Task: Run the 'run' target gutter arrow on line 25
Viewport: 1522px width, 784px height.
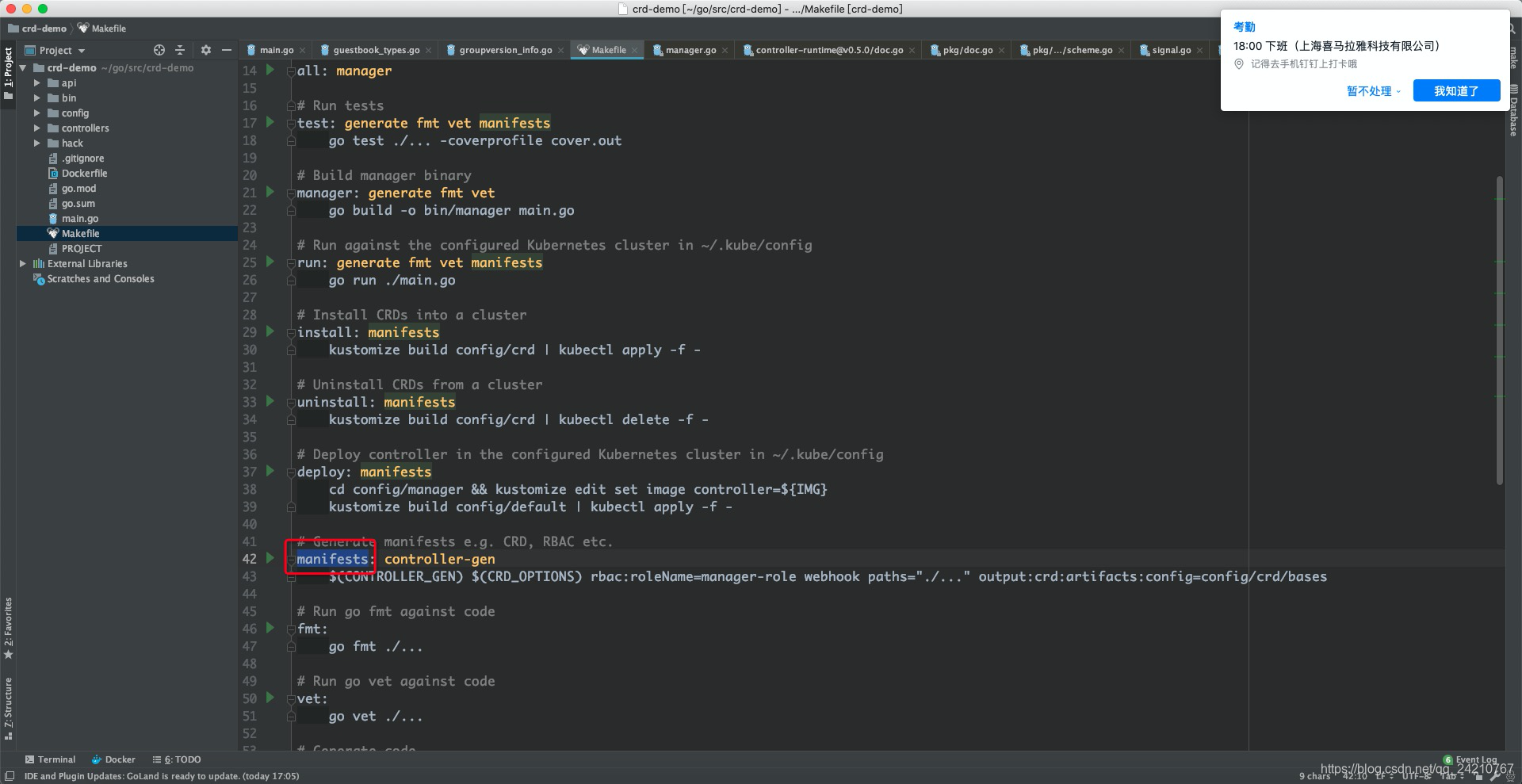Action: click(x=270, y=262)
